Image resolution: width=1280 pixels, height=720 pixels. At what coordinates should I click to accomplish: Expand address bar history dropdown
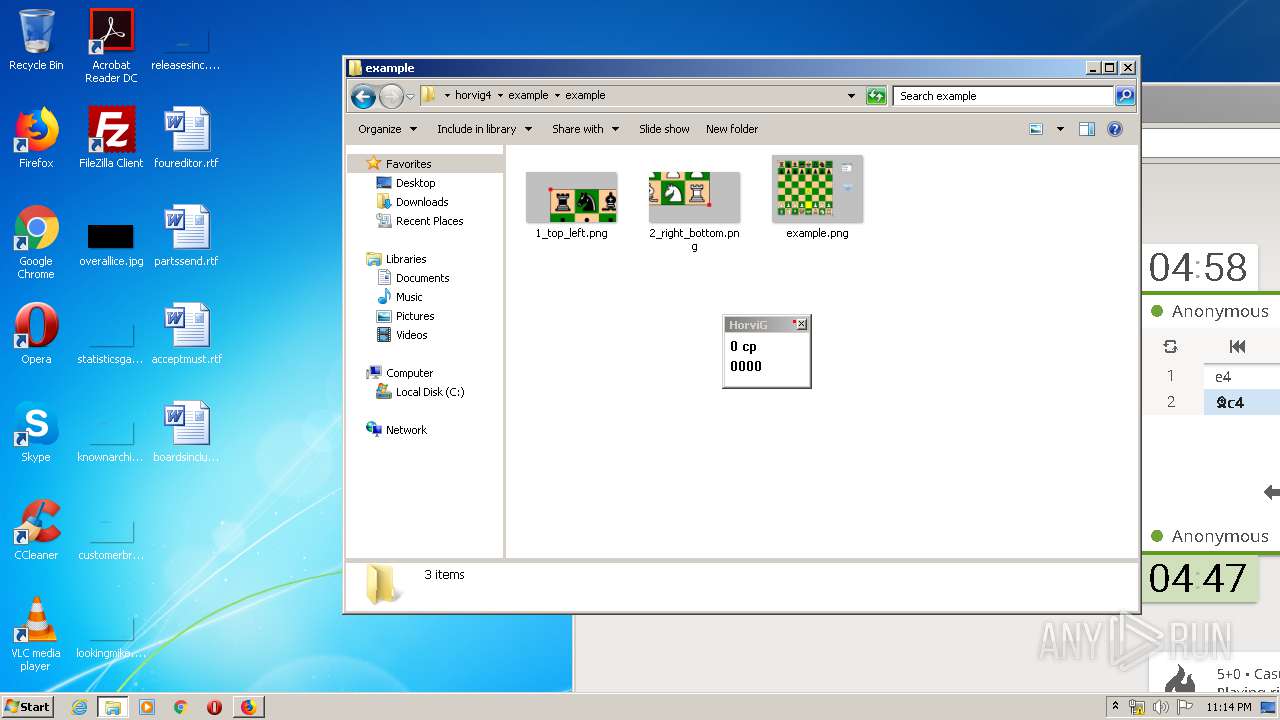coord(851,96)
